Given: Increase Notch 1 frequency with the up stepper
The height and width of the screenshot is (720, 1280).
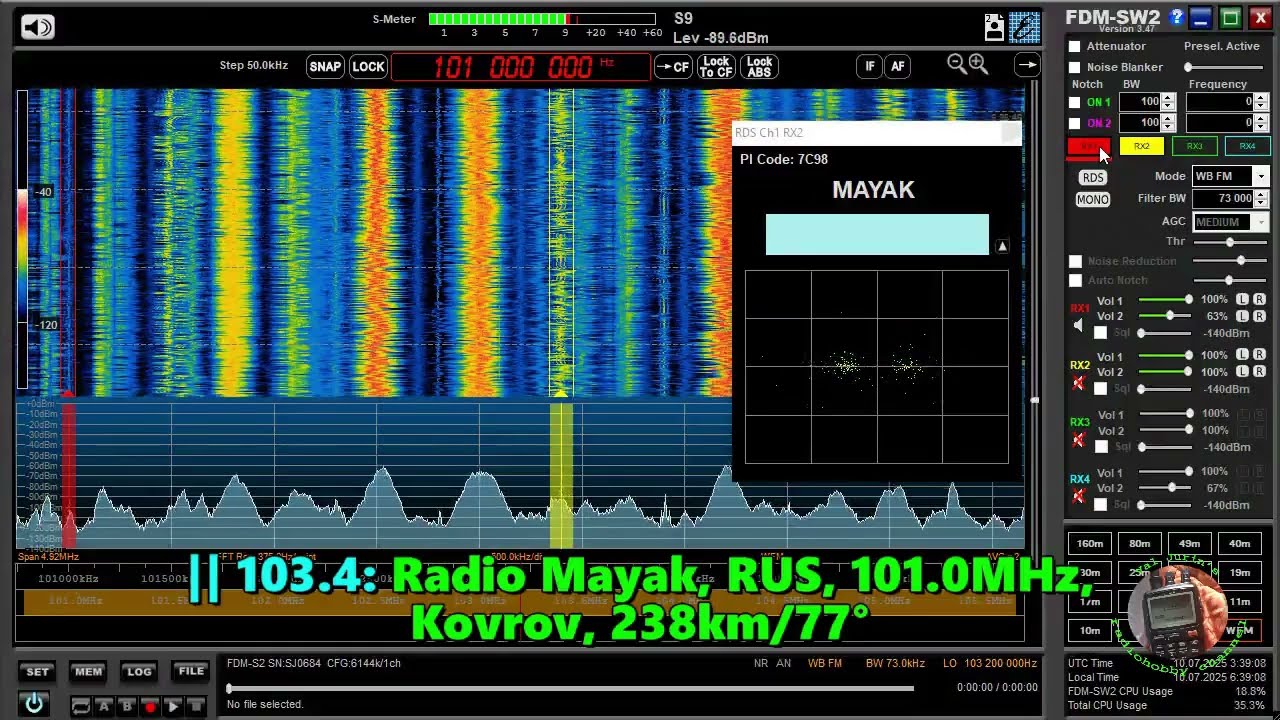Looking at the screenshot, I should [1262, 98].
